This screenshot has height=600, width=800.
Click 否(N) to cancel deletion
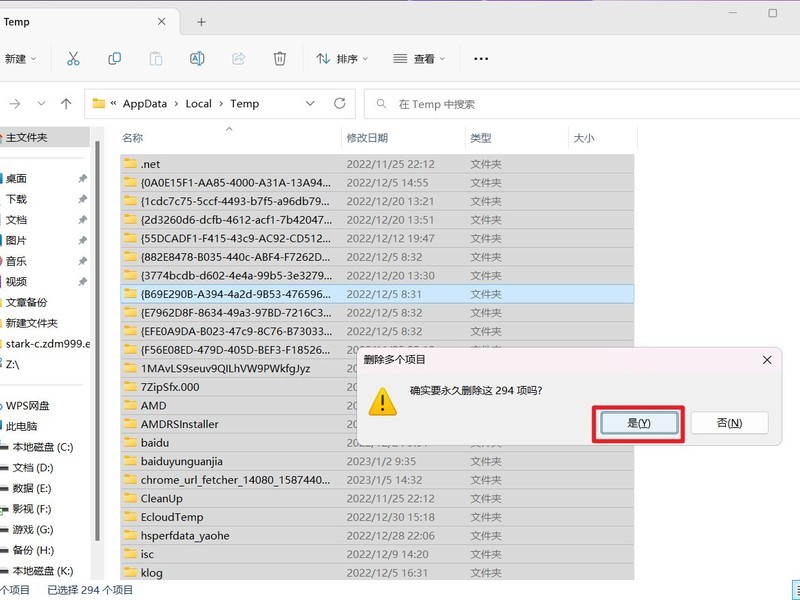(730, 423)
